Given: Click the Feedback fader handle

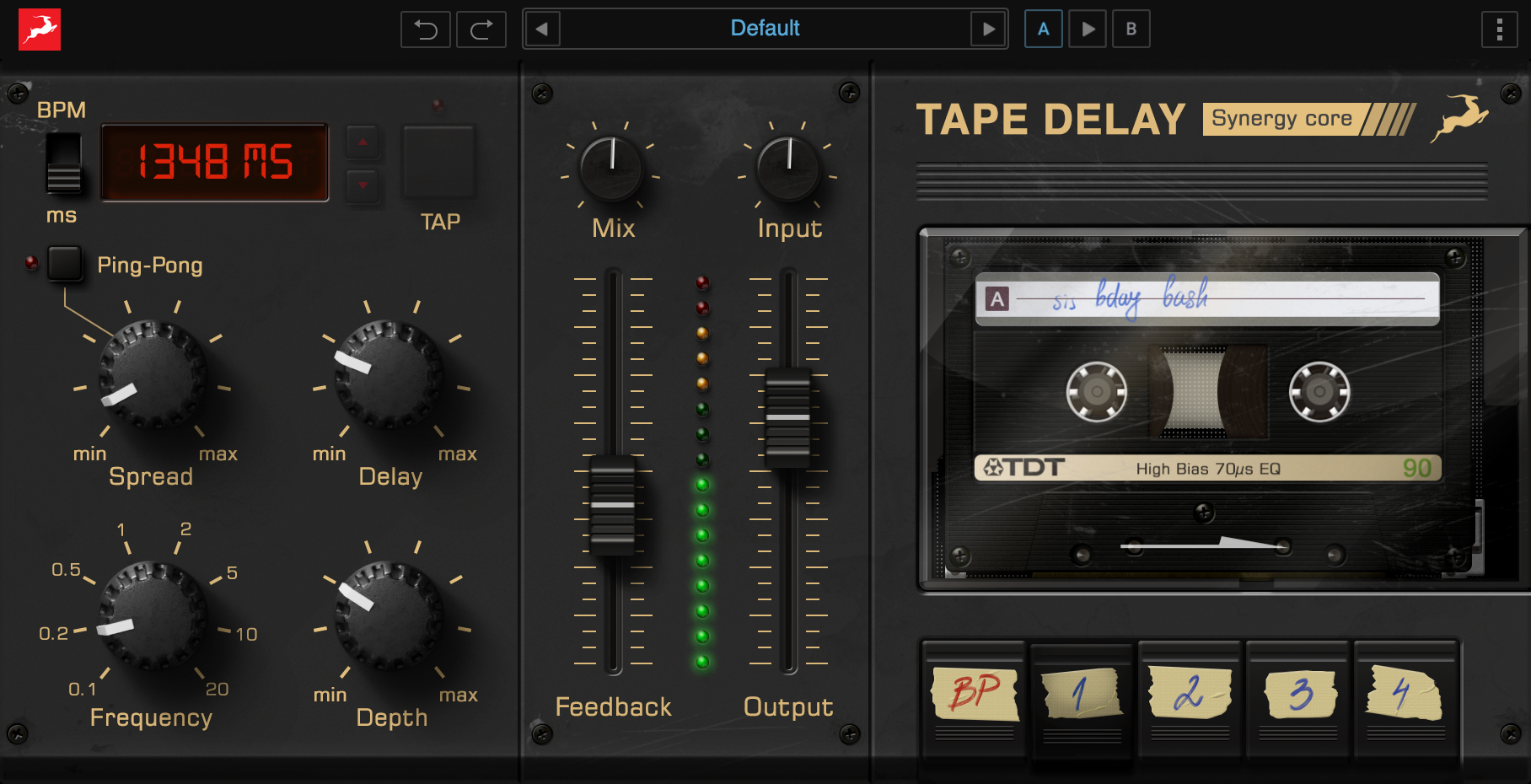Looking at the screenshot, I should click(612, 505).
